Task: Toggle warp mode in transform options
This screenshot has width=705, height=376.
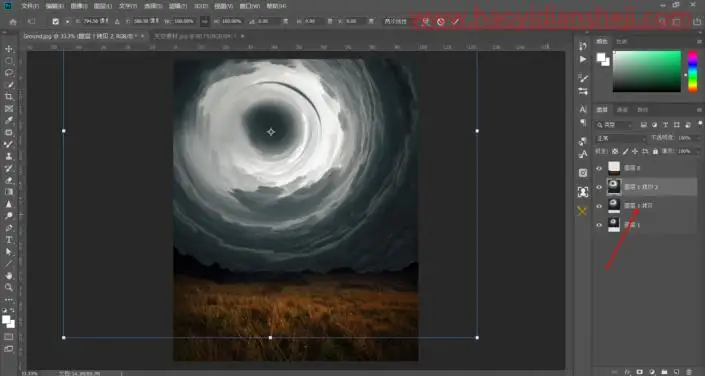Action: coord(425,21)
